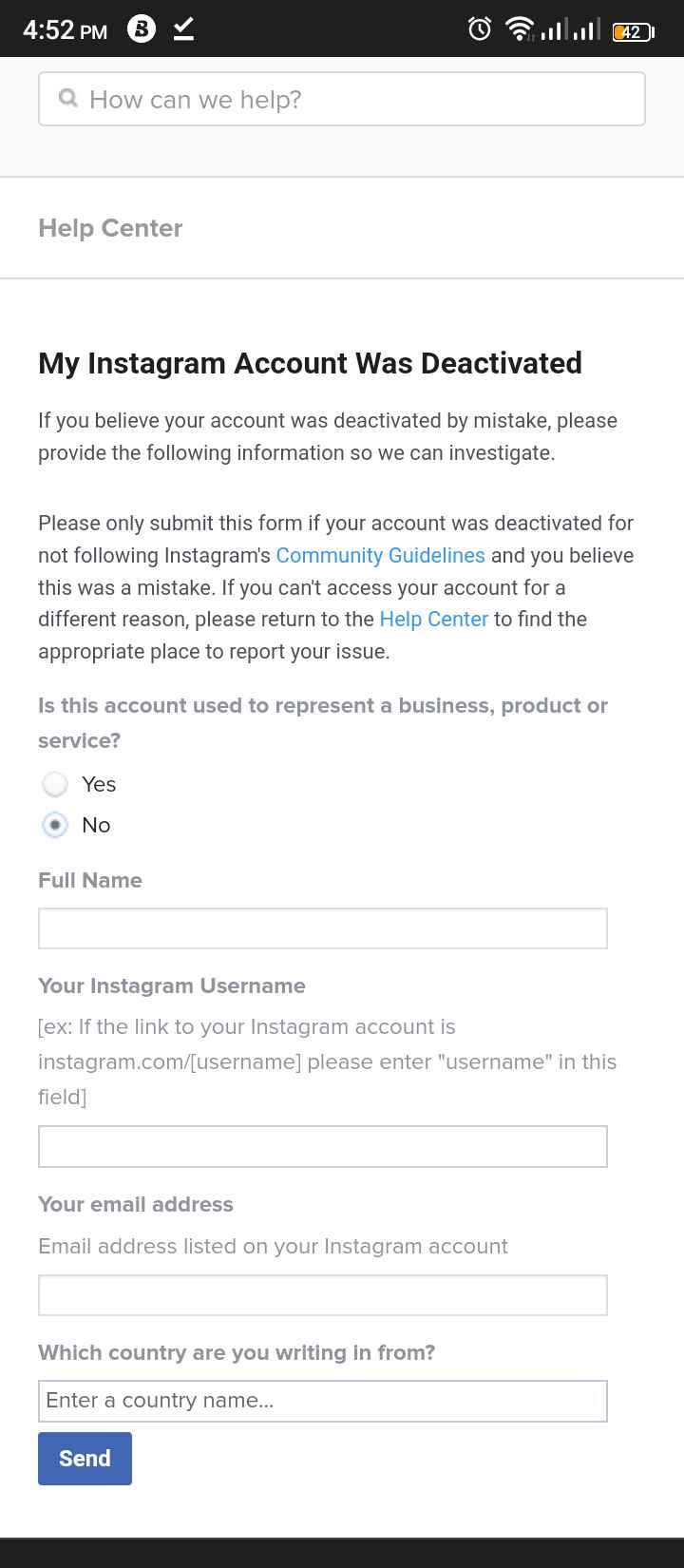The width and height of the screenshot is (684, 1568).
Task: Open the country name combo box
Action: tap(323, 1401)
